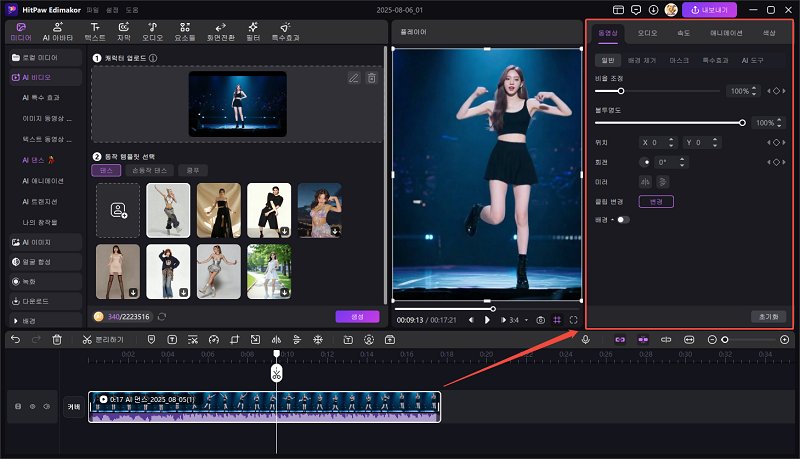Click the 초기화 reset button
Viewport: 800px width, 459px height.
(769, 317)
